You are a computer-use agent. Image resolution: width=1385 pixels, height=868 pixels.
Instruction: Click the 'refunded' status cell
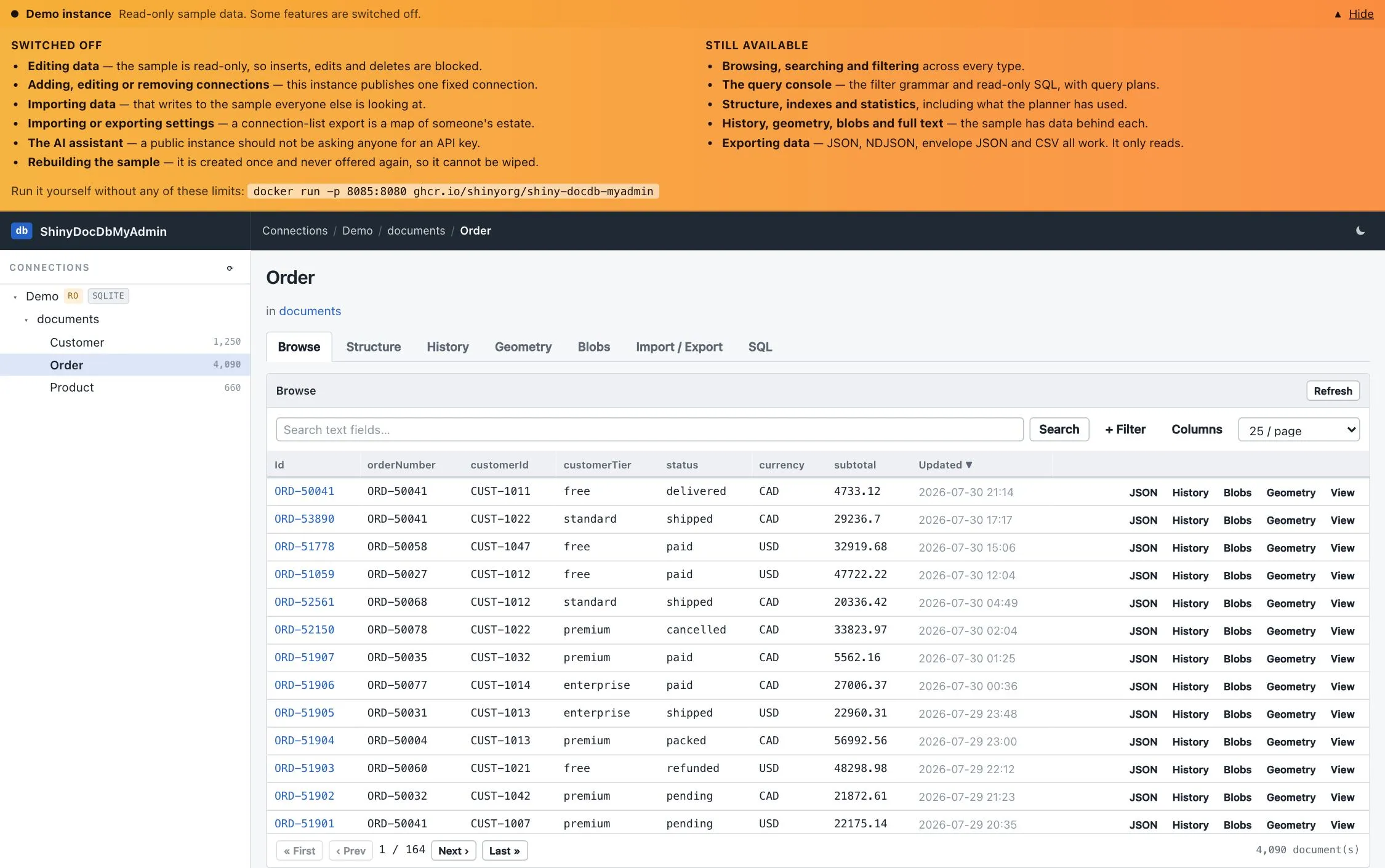[x=692, y=768]
